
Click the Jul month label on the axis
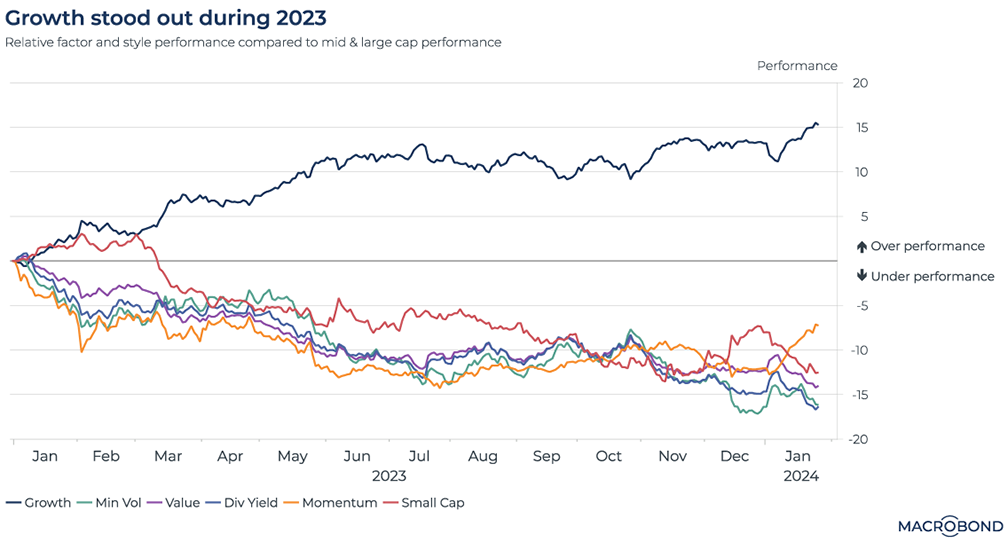point(419,457)
